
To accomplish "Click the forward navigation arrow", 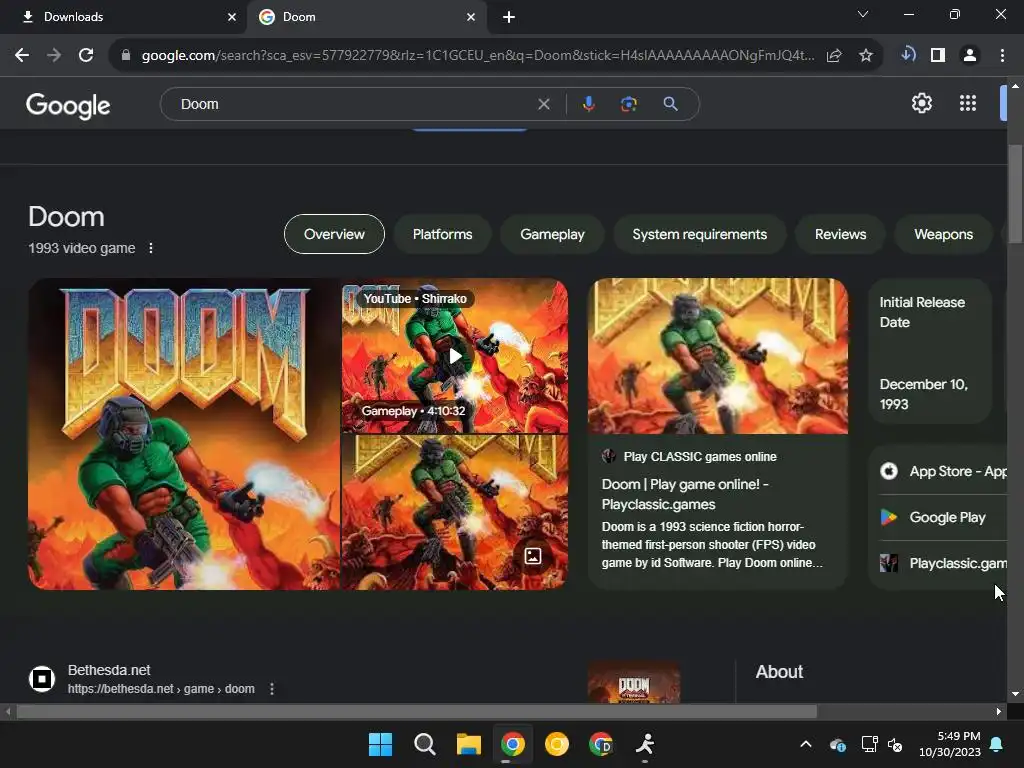I will [54, 56].
